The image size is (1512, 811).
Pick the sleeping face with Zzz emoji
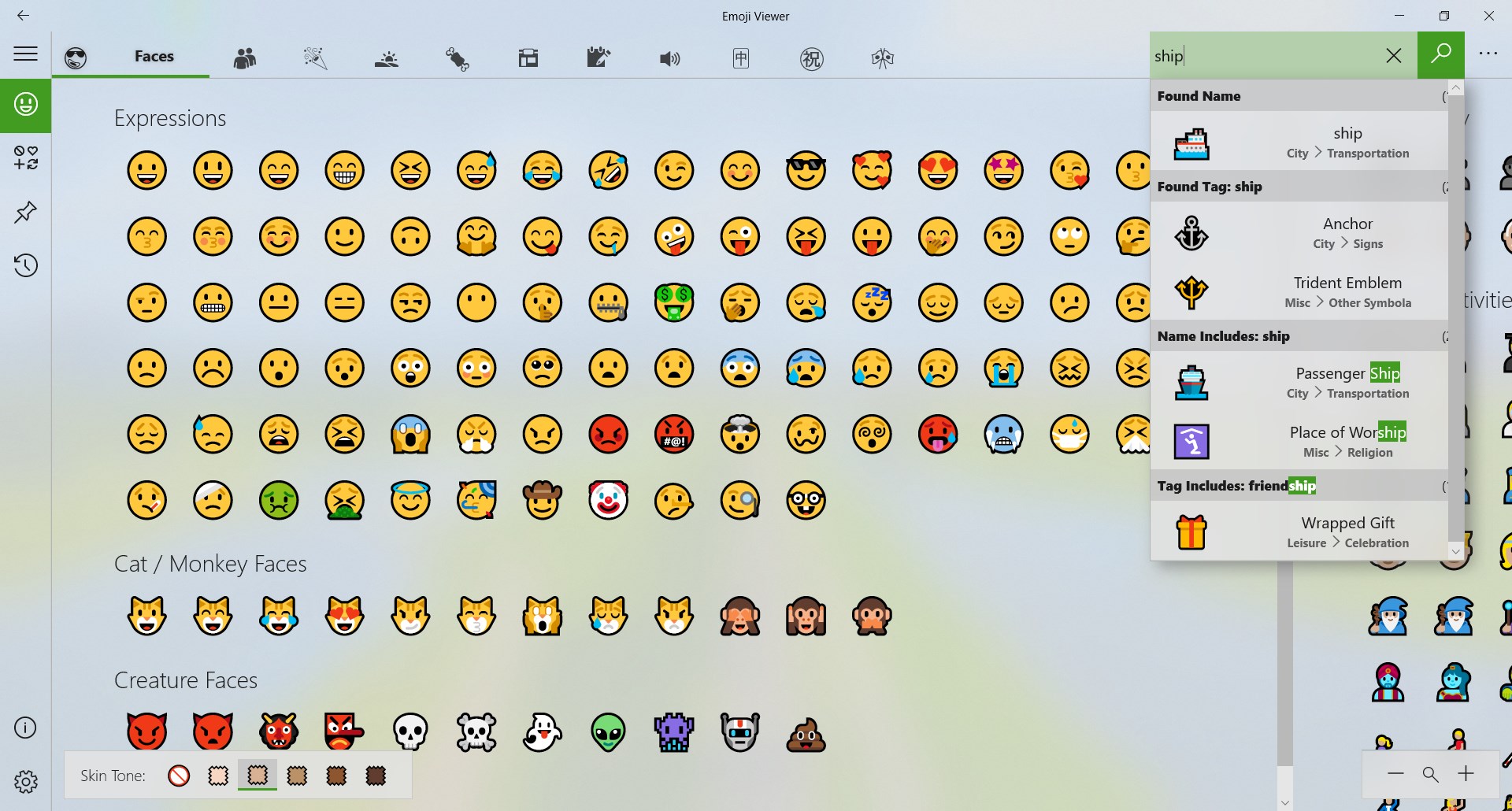click(872, 302)
